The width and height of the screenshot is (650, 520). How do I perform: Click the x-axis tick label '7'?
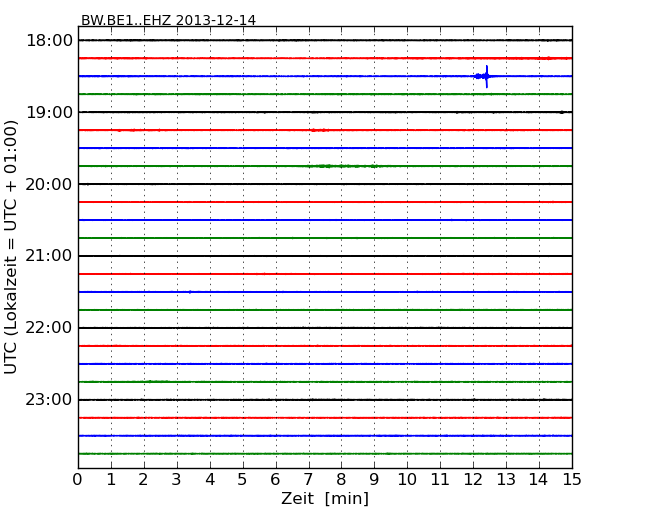[x=308, y=479]
